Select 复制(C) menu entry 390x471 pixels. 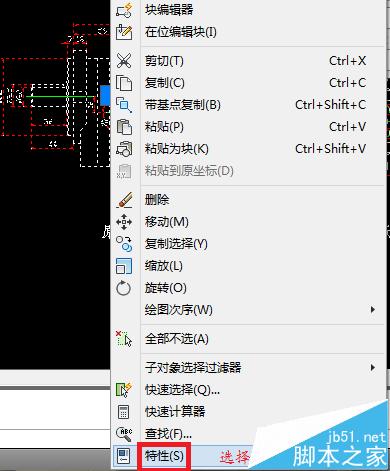tap(164, 83)
